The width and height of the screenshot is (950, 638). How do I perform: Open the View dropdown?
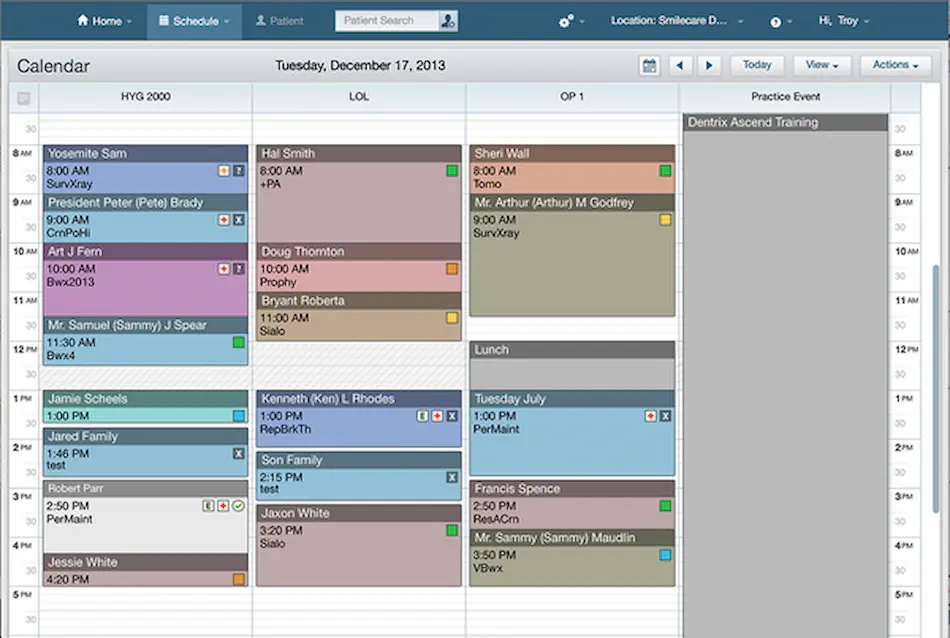(x=821, y=65)
